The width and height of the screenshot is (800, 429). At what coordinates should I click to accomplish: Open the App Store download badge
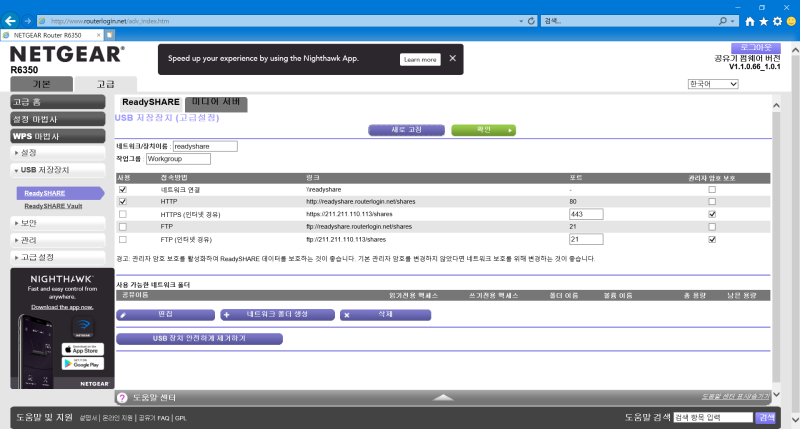[83, 349]
